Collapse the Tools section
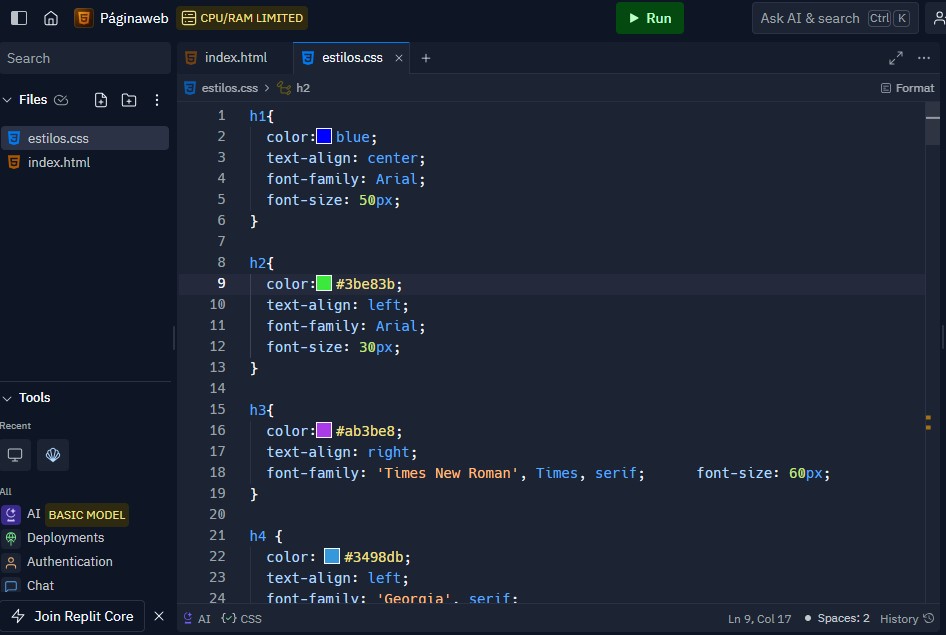This screenshot has width=946, height=635. tap(7, 398)
